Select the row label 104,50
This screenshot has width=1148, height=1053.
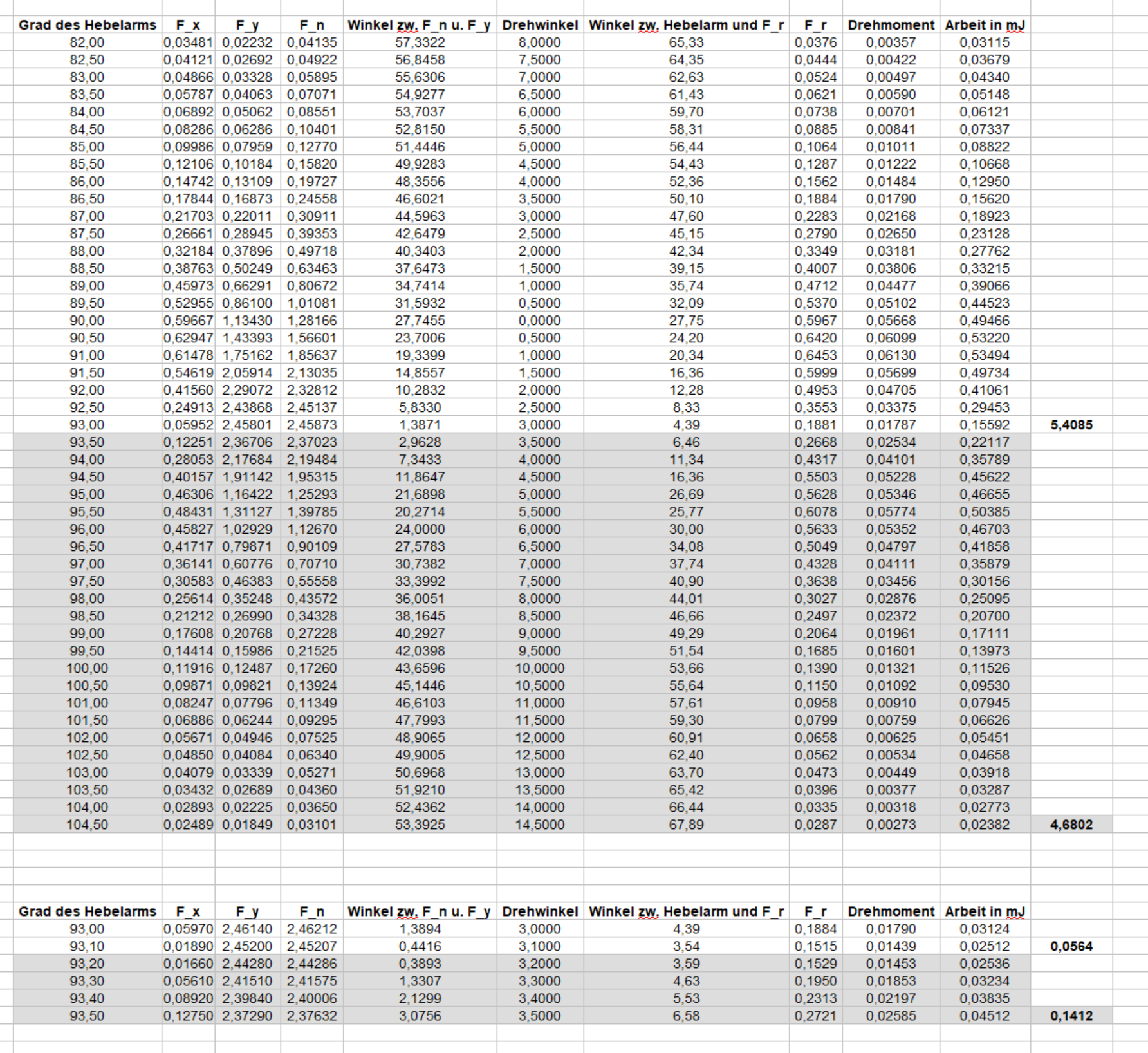pos(87,825)
